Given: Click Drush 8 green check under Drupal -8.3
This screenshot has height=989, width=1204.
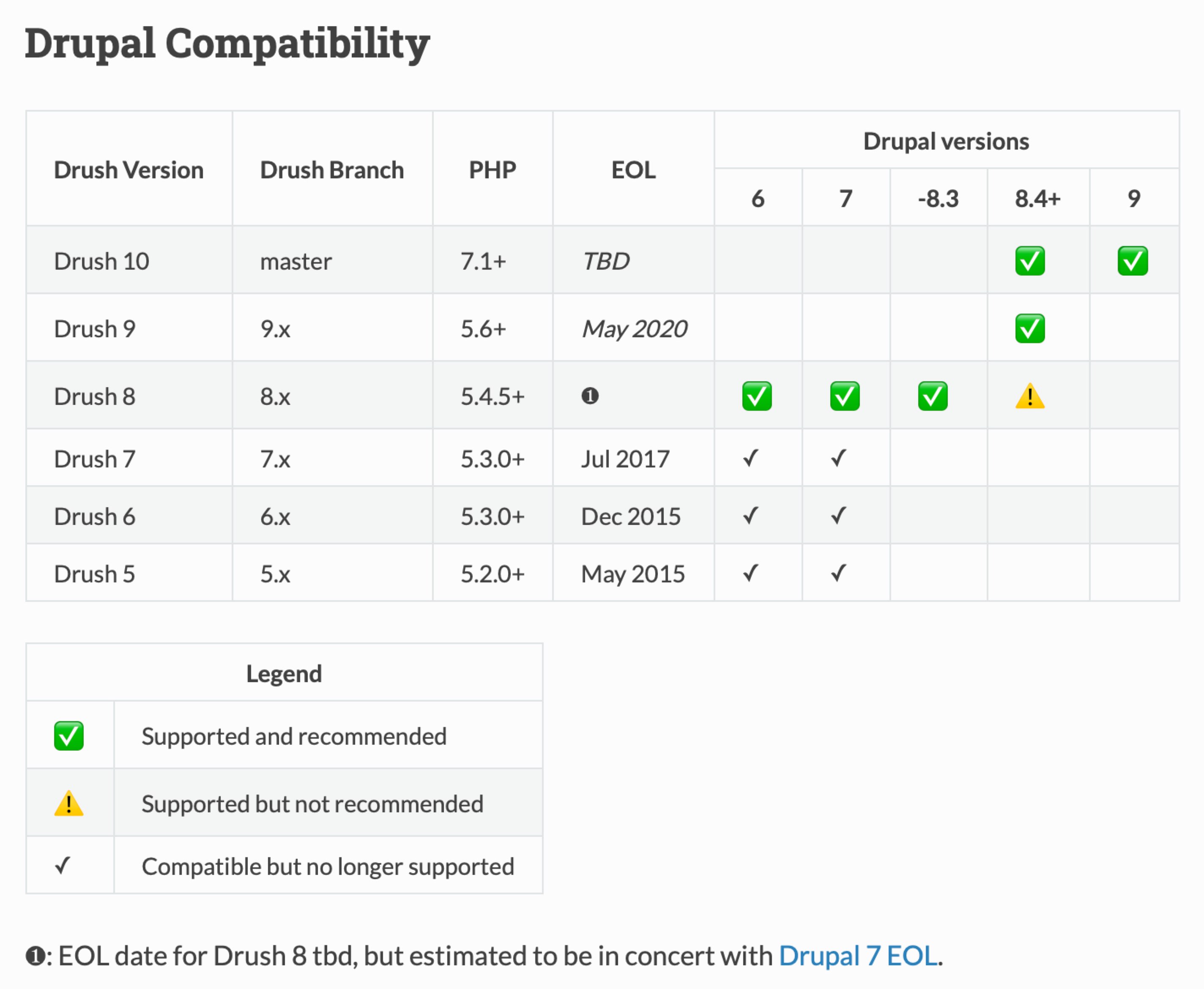Looking at the screenshot, I should pyautogui.click(x=932, y=396).
